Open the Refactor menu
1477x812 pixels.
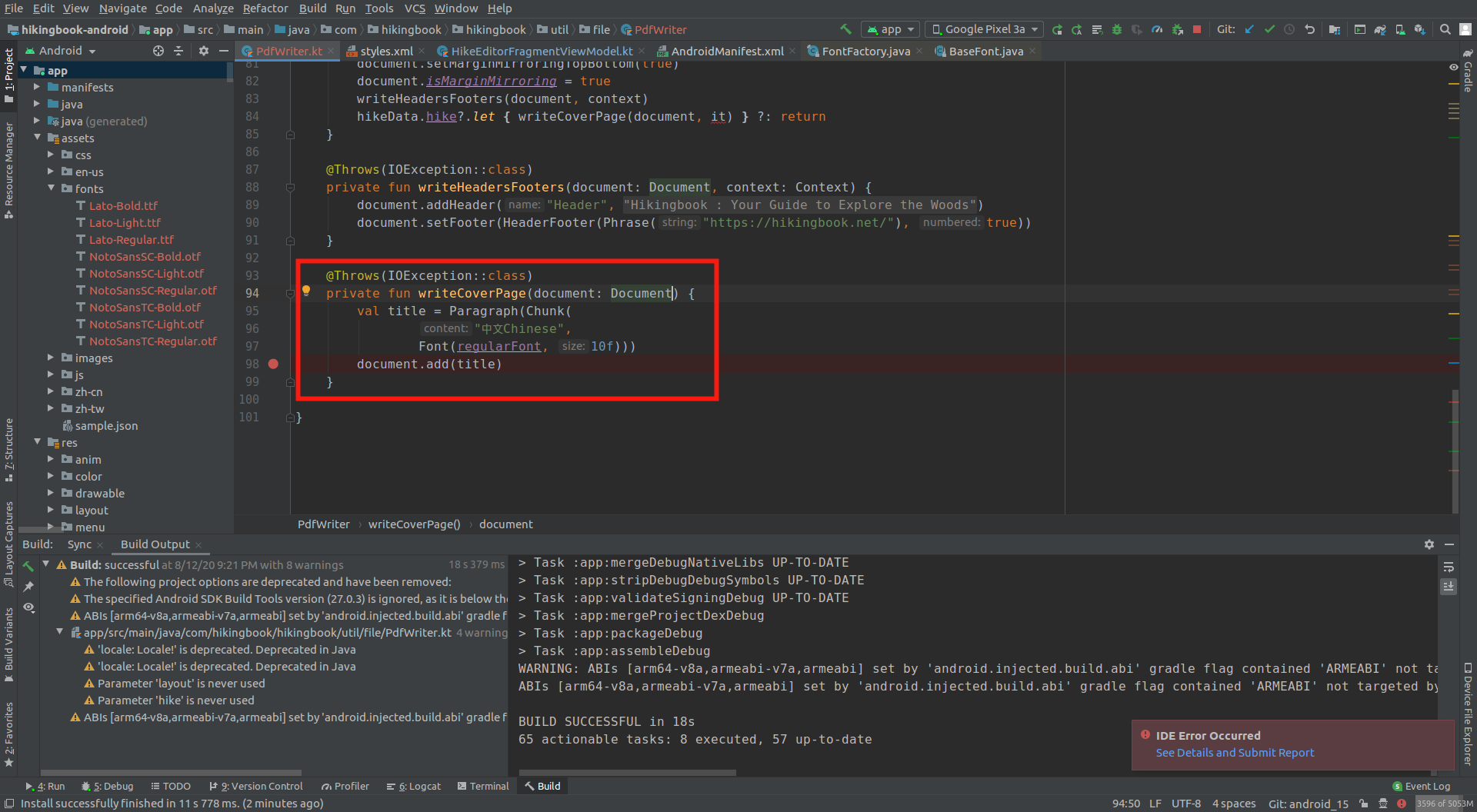point(265,8)
